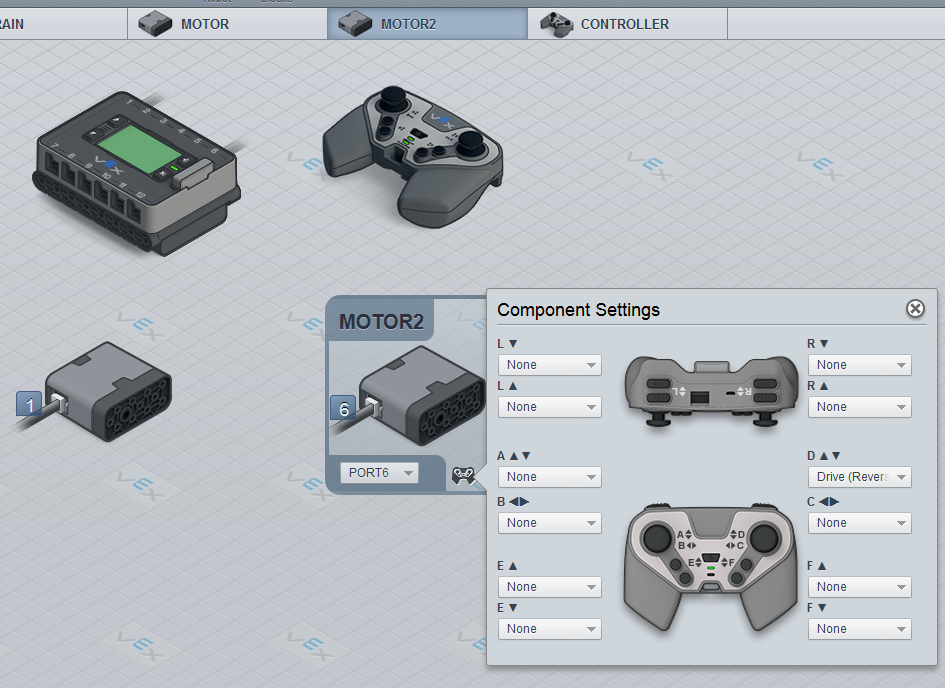
Task: Click the CONTROLLER gamepad icon
Action: 556,23
